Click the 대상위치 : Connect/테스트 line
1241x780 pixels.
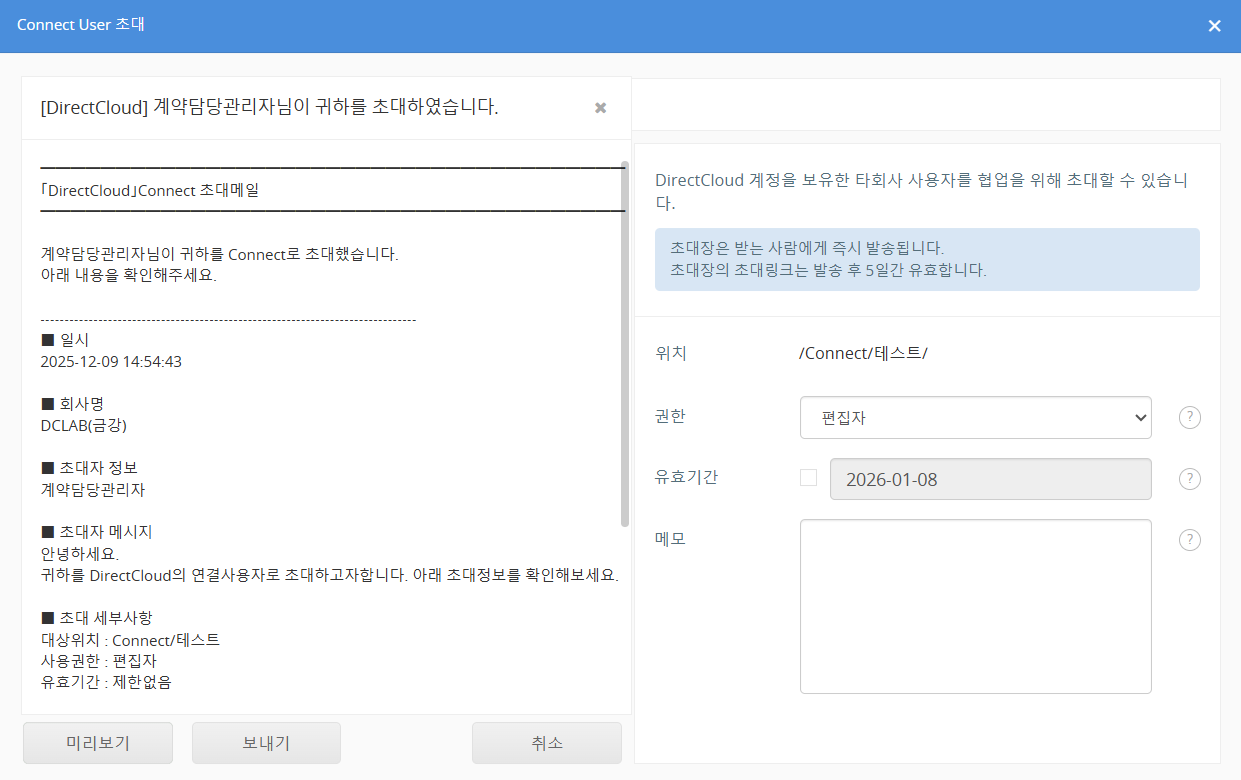130,640
